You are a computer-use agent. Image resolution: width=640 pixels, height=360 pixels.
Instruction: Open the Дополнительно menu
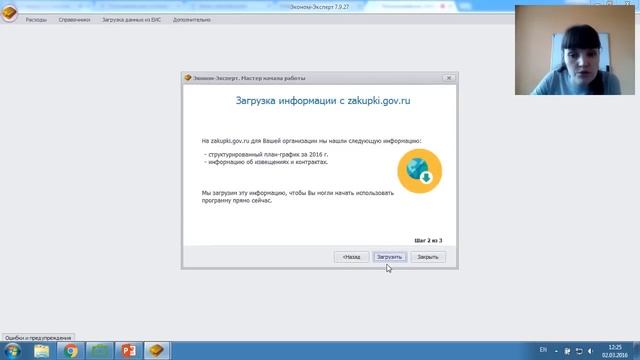click(x=192, y=20)
